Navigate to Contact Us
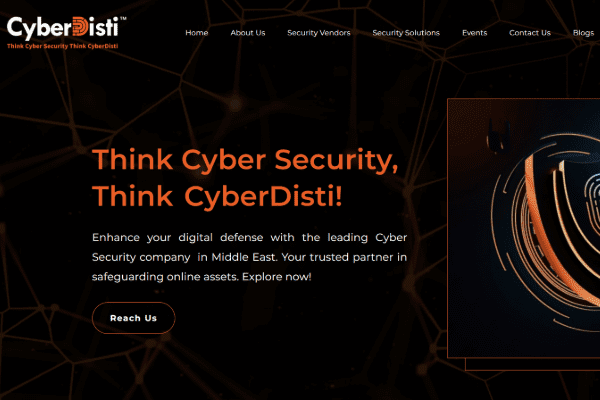 pyautogui.click(x=530, y=33)
